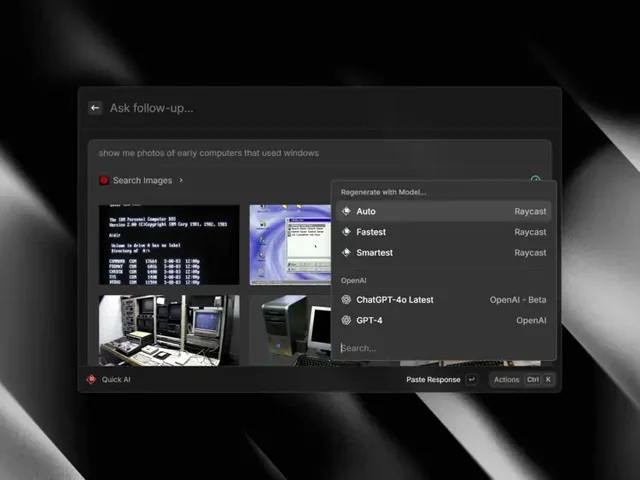640x480 pixels.
Task: Open the Windows desktop screenshot thumbnail
Action: click(x=290, y=244)
